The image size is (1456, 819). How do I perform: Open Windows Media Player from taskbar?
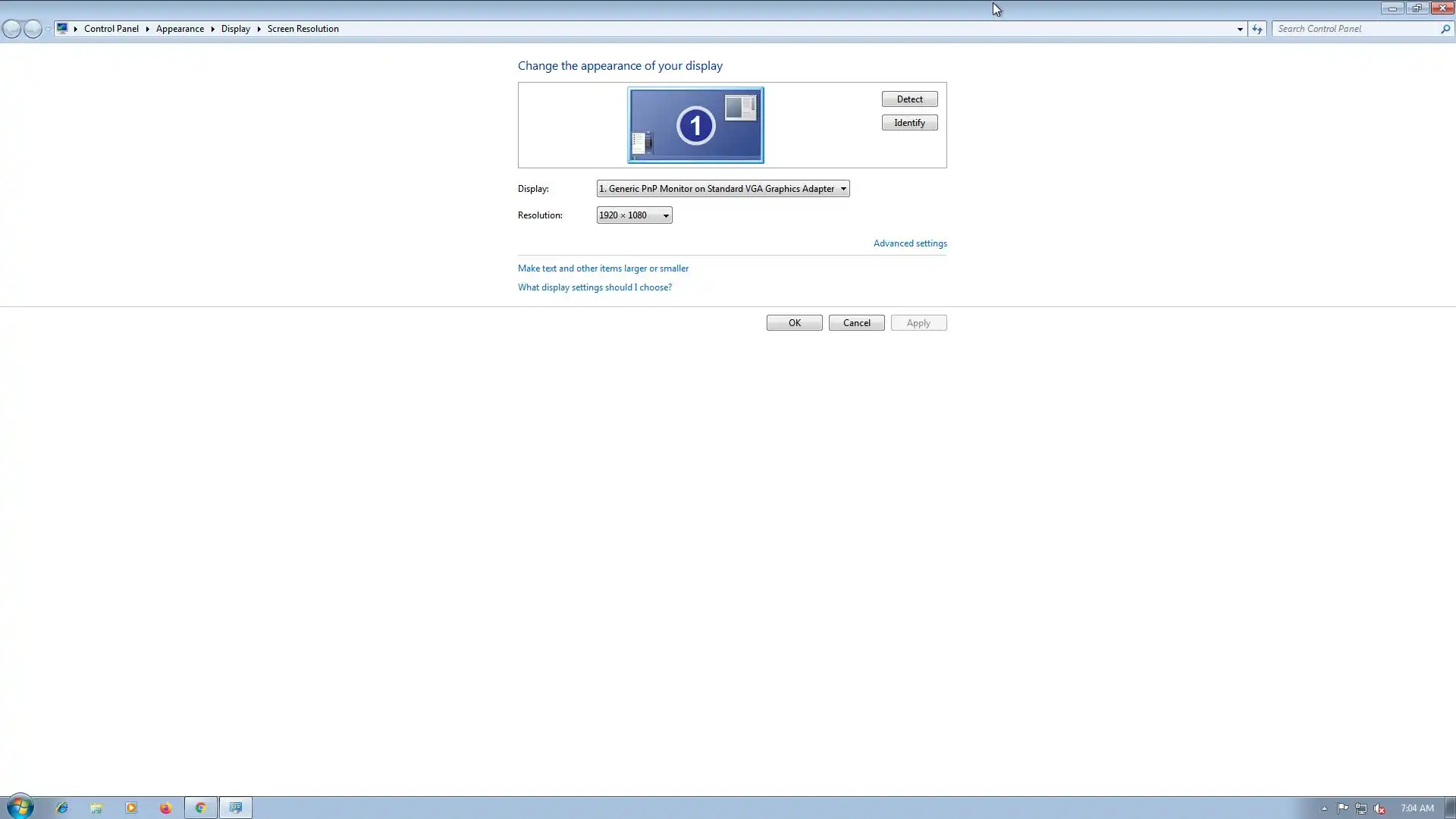tap(131, 808)
